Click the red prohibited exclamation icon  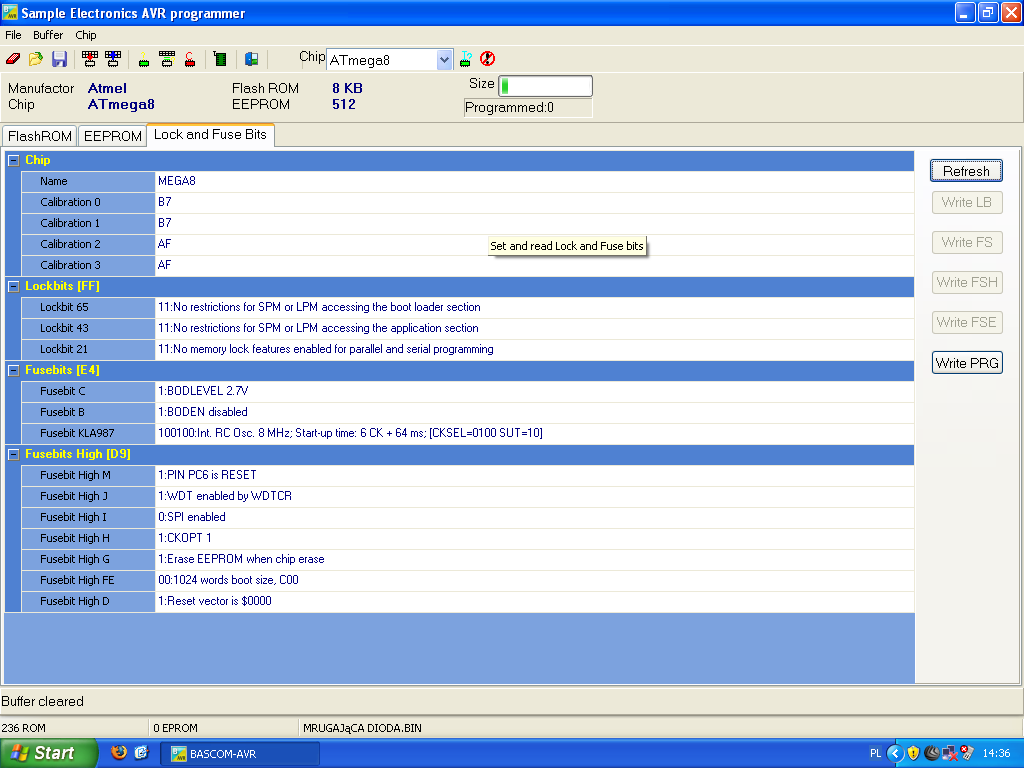(x=487, y=59)
